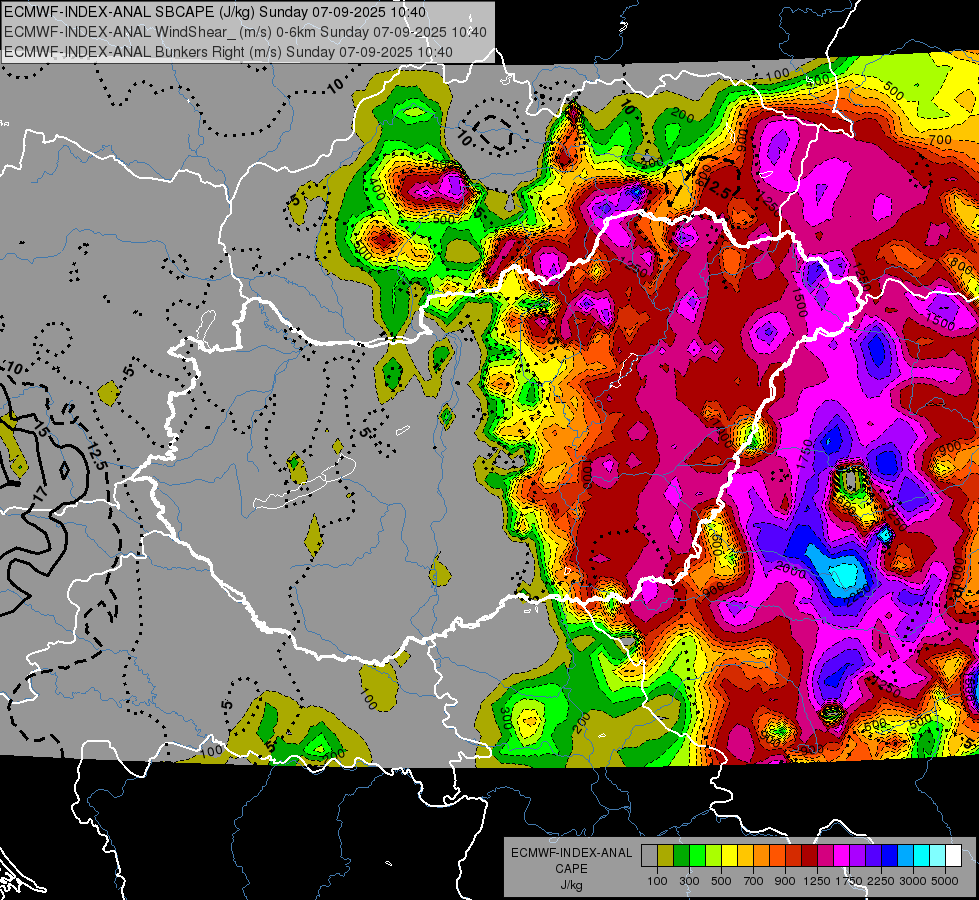The width and height of the screenshot is (979, 900).
Task: Click the dark red swatch left of 1250 tick
Action: tap(810, 856)
